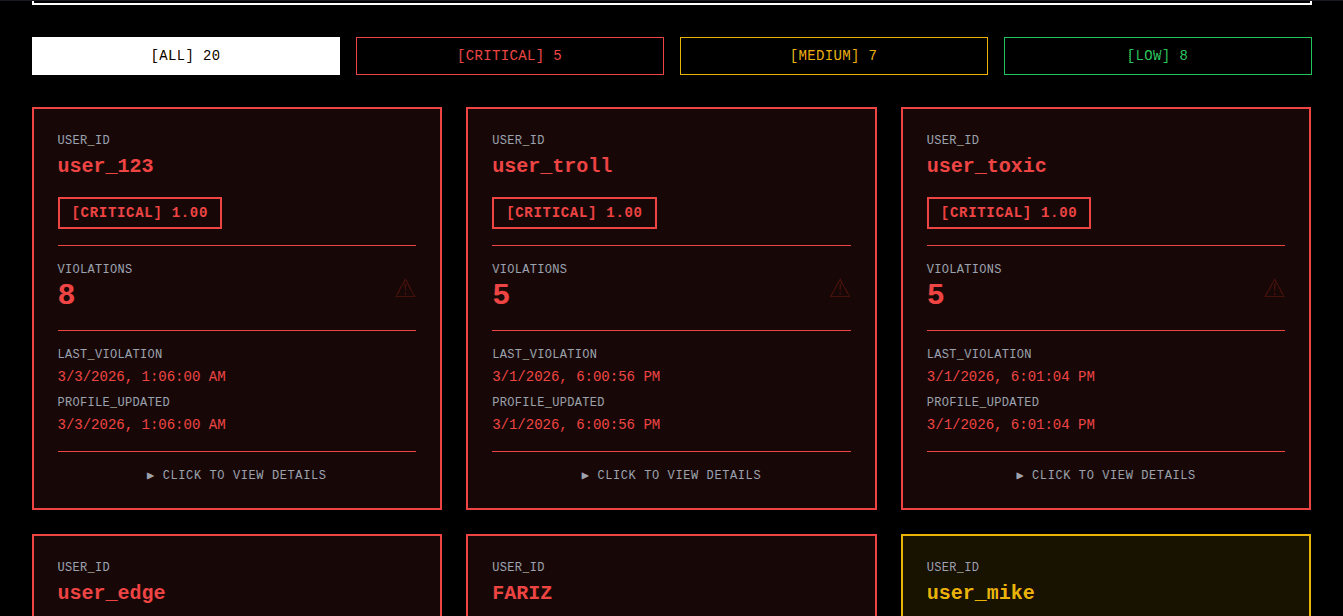Viewport: 1343px width, 616px height.
Task: Click the warning triangle icon on user_123 card
Action: tap(405, 288)
